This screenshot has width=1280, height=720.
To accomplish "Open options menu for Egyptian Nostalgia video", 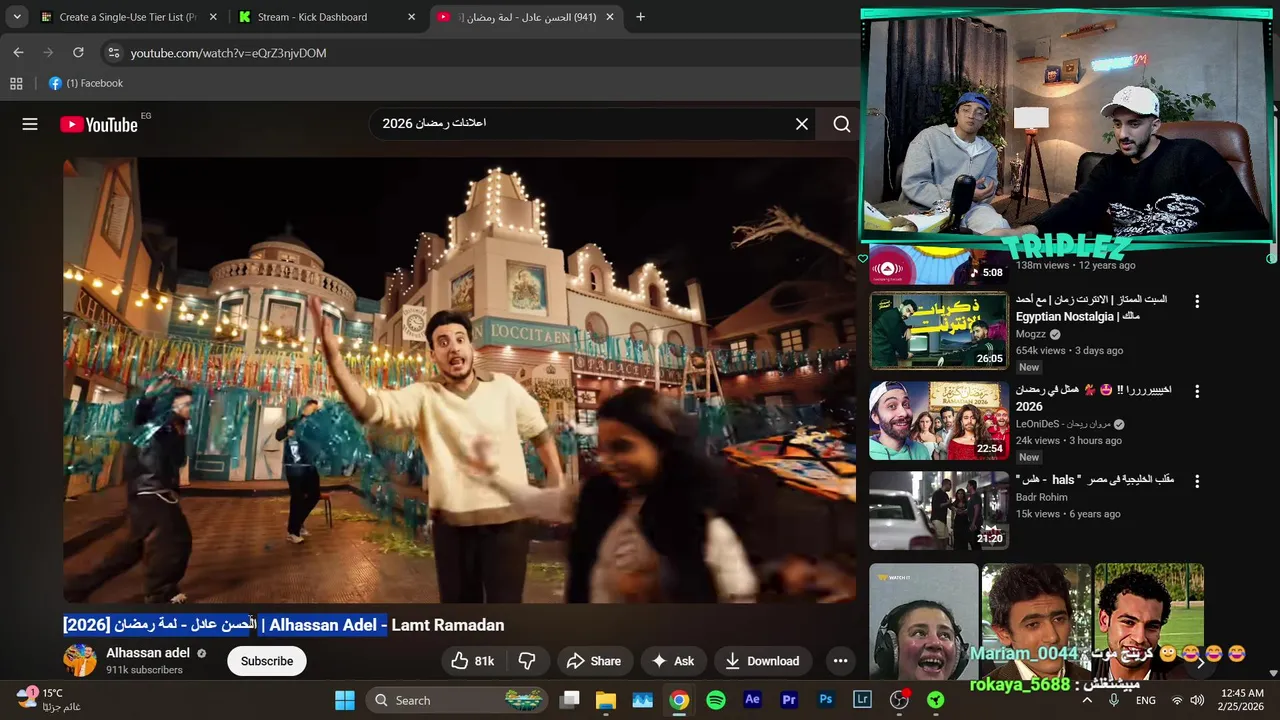I will pos(1196,301).
